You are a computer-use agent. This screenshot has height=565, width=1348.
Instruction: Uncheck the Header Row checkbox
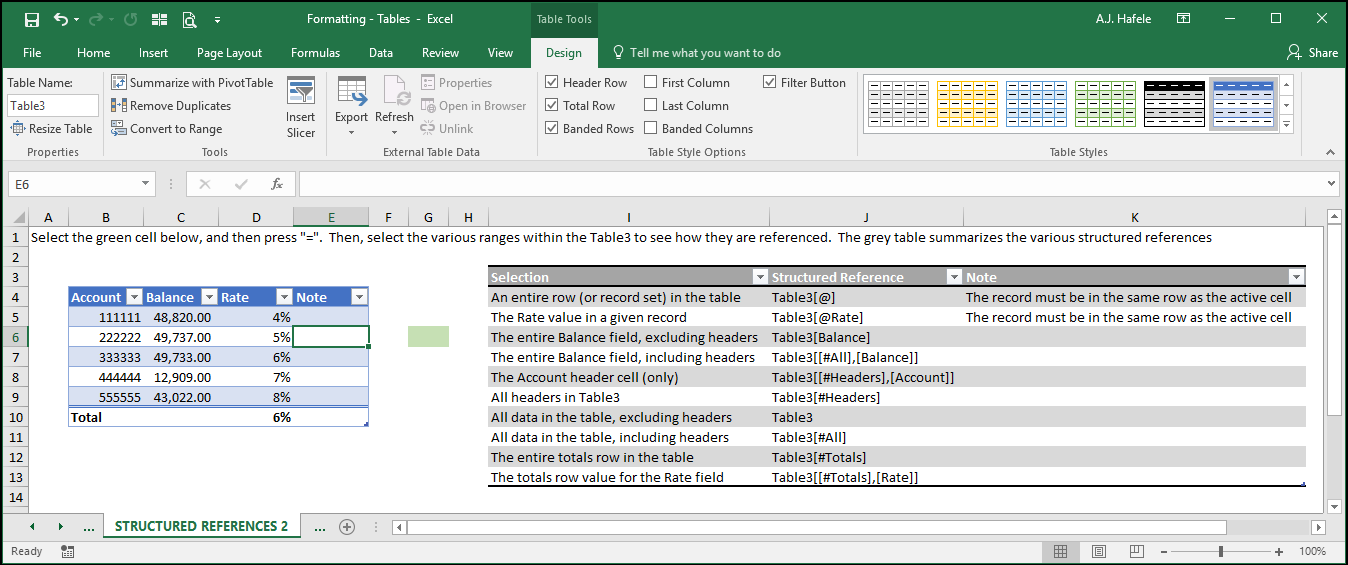click(x=552, y=83)
